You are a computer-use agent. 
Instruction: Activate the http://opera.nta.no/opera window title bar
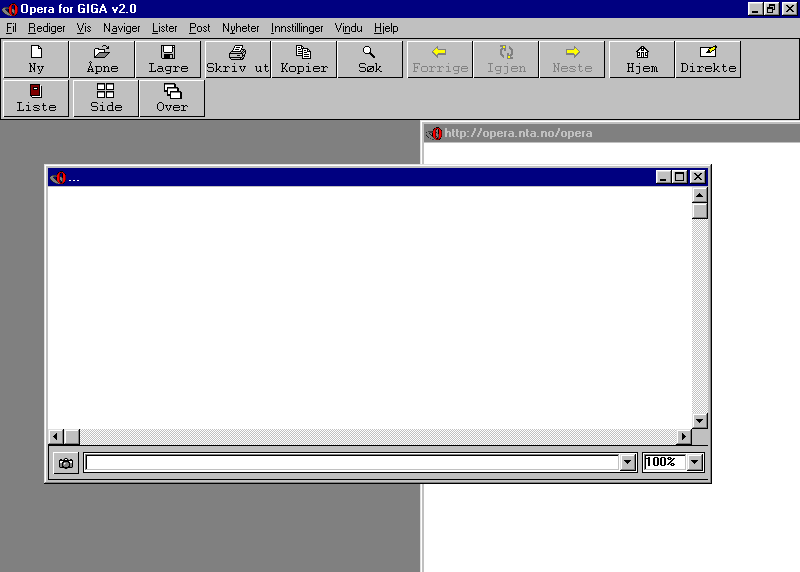click(612, 134)
